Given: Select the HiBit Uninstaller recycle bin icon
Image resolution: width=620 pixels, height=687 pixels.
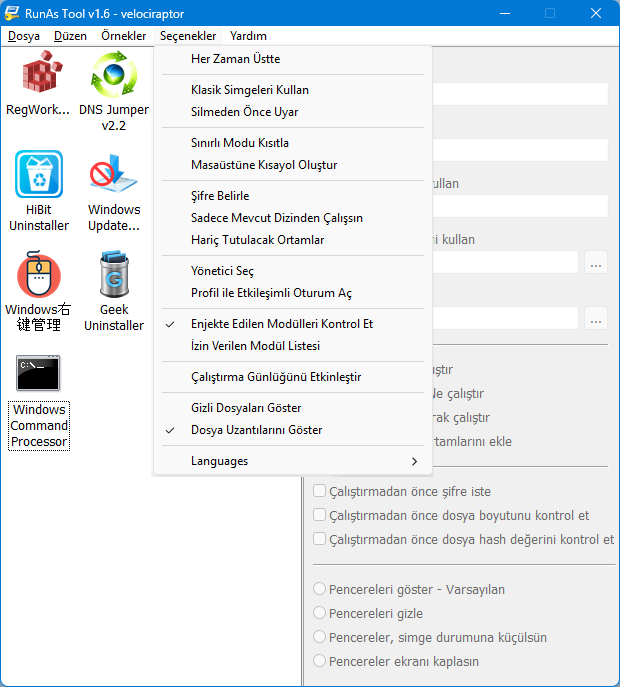Looking at the screenshot, I should pyautogui.click(x=39, y=174).
